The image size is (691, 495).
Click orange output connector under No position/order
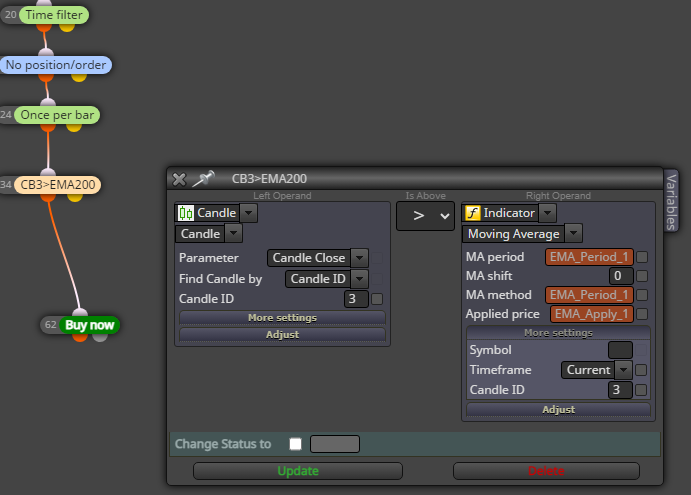tap(46, 78)
